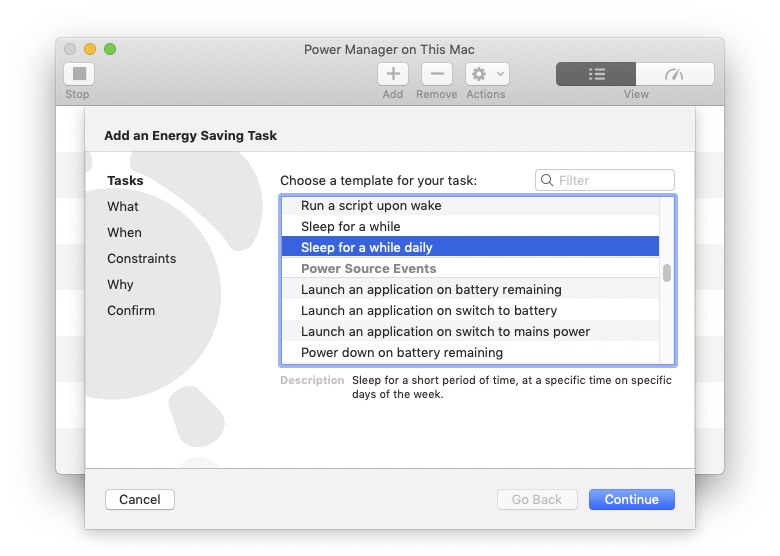Viewport: 780px width, 556px height.
Task: Select "Sleep for a while" template
Action: (x=470, y=226)
